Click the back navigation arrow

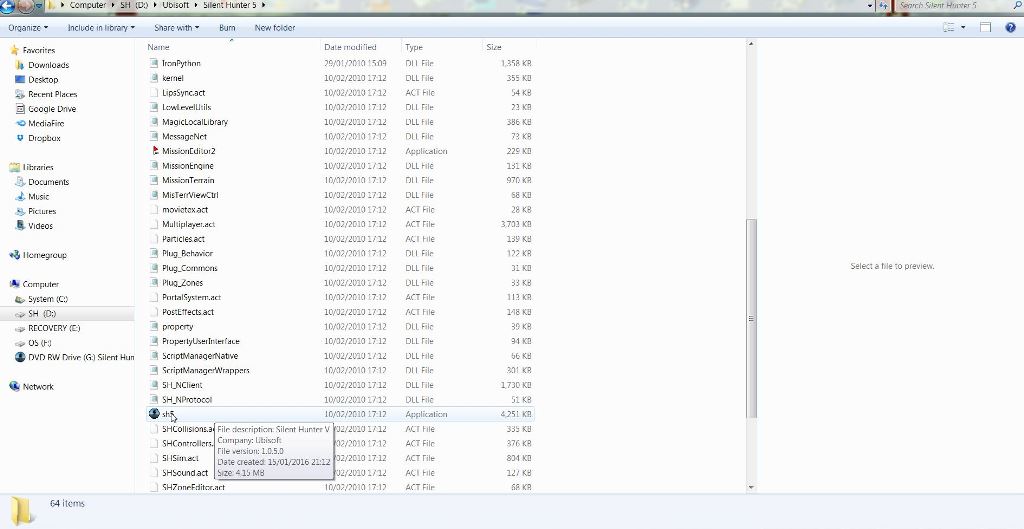click(x=8, y=5)
